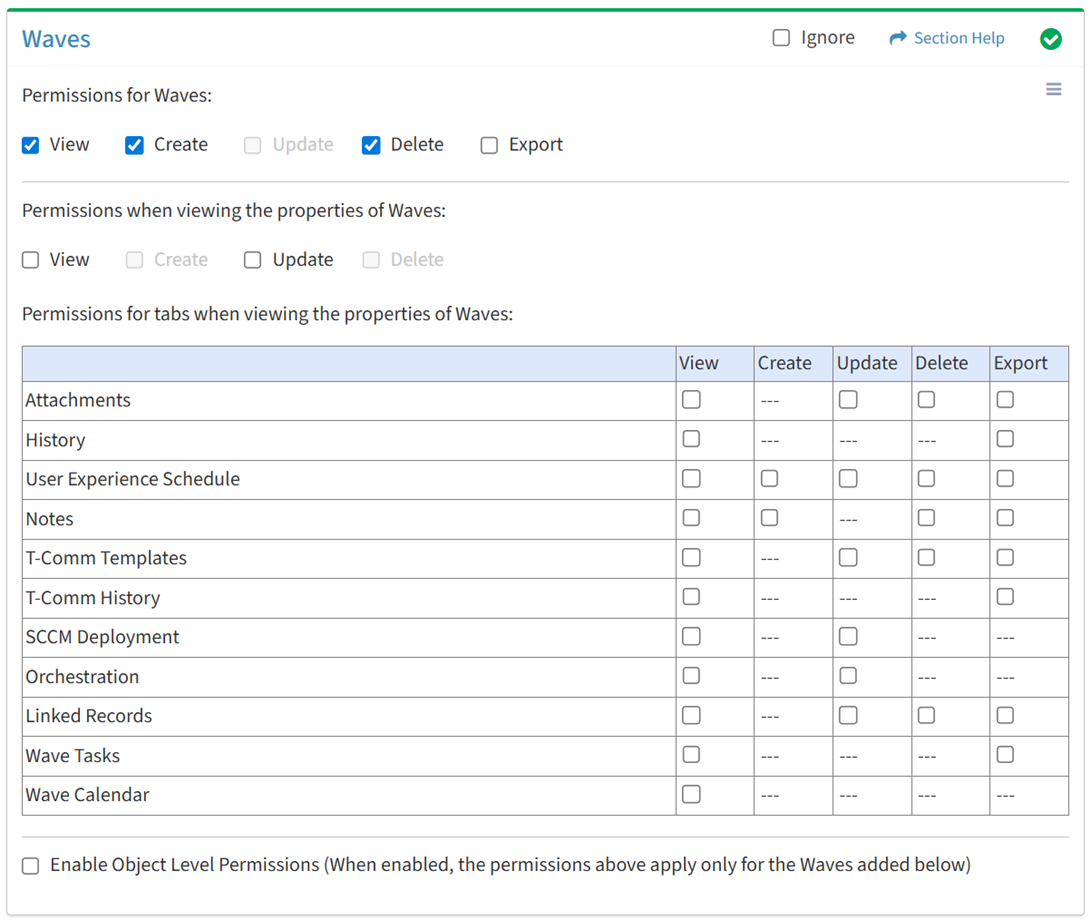This screenshot has height=920, width=1091.
Task: Check View for Attachments tab
Action: point(691,400)
